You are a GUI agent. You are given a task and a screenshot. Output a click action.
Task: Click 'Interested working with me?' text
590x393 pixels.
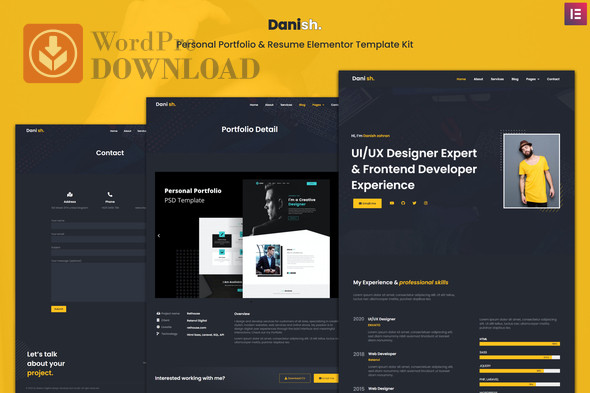click(190, 378)
